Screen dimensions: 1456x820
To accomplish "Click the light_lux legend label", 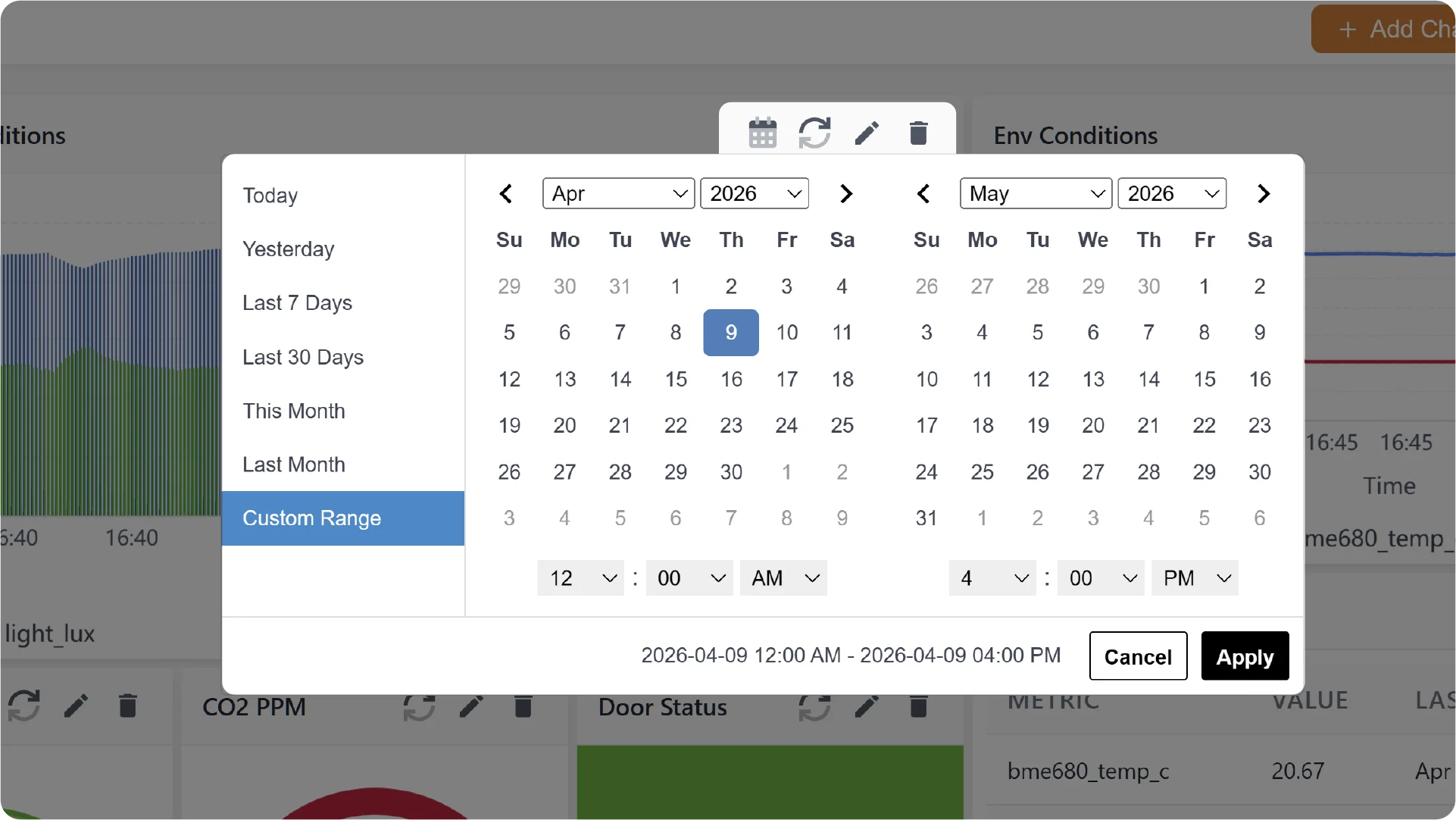I will coord(49,634).
